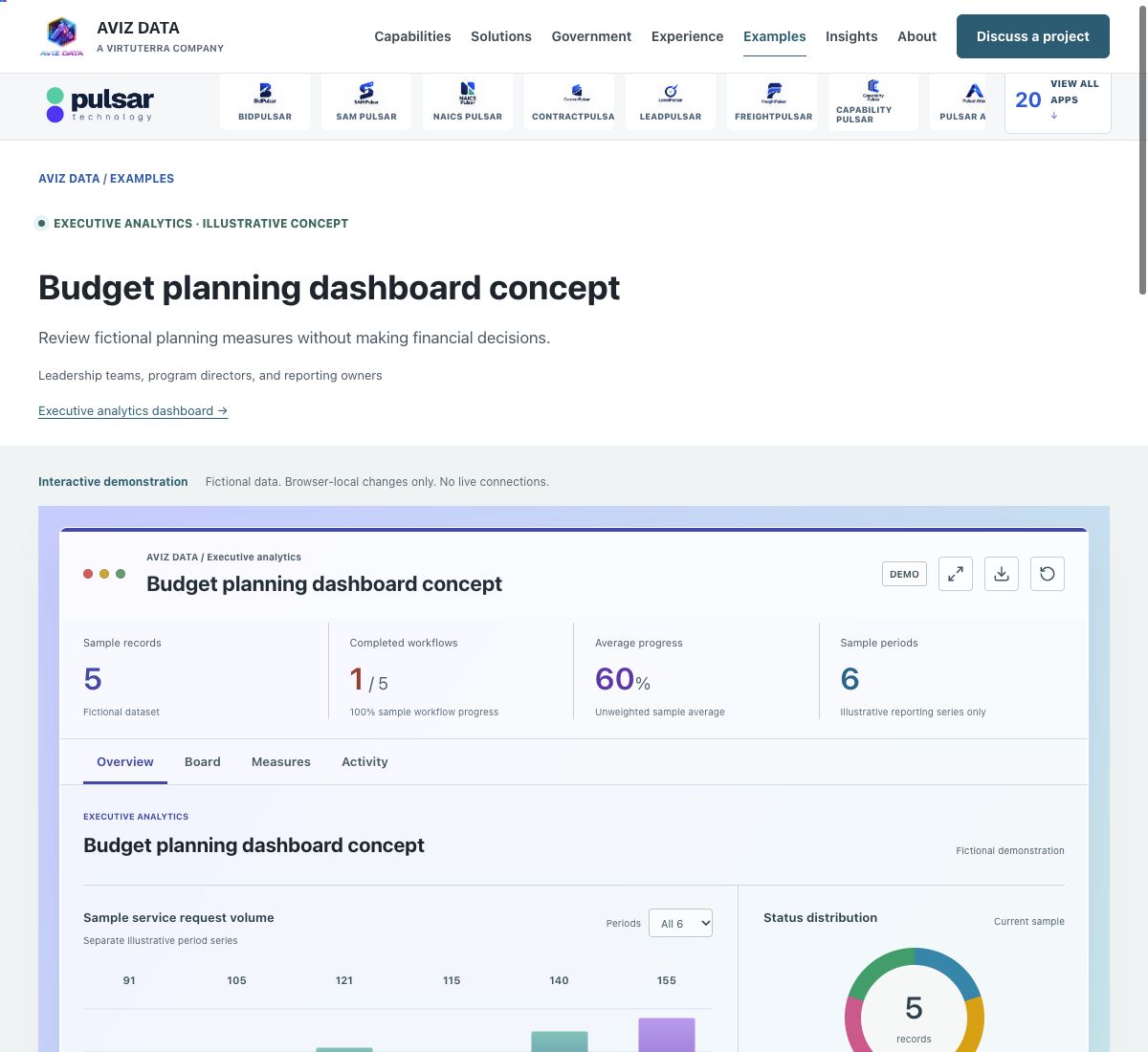
Task: Click the 5 records donut center
Action: 914,1017
